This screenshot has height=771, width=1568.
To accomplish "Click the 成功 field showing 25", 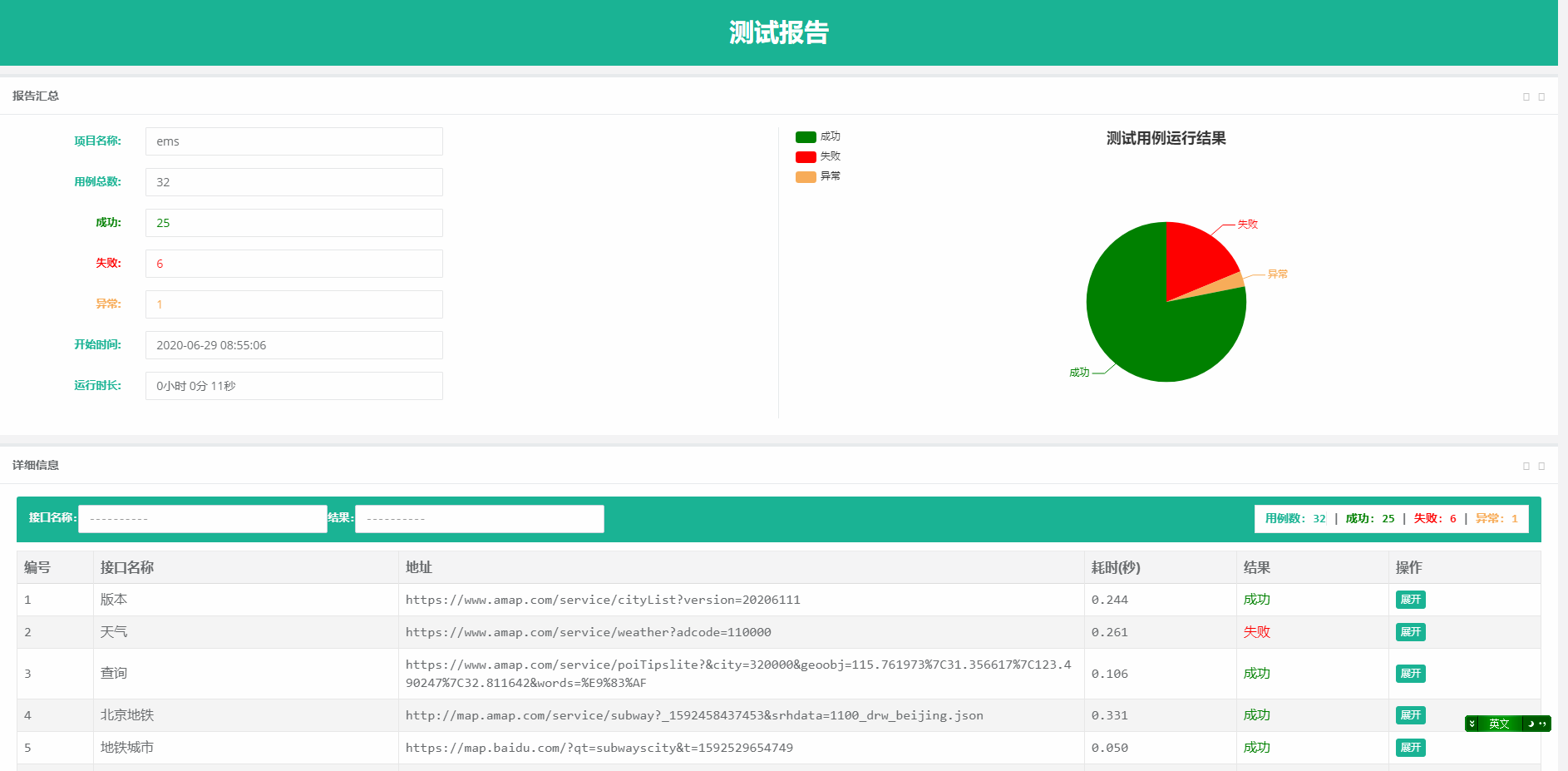I will [x=294, y=223].
